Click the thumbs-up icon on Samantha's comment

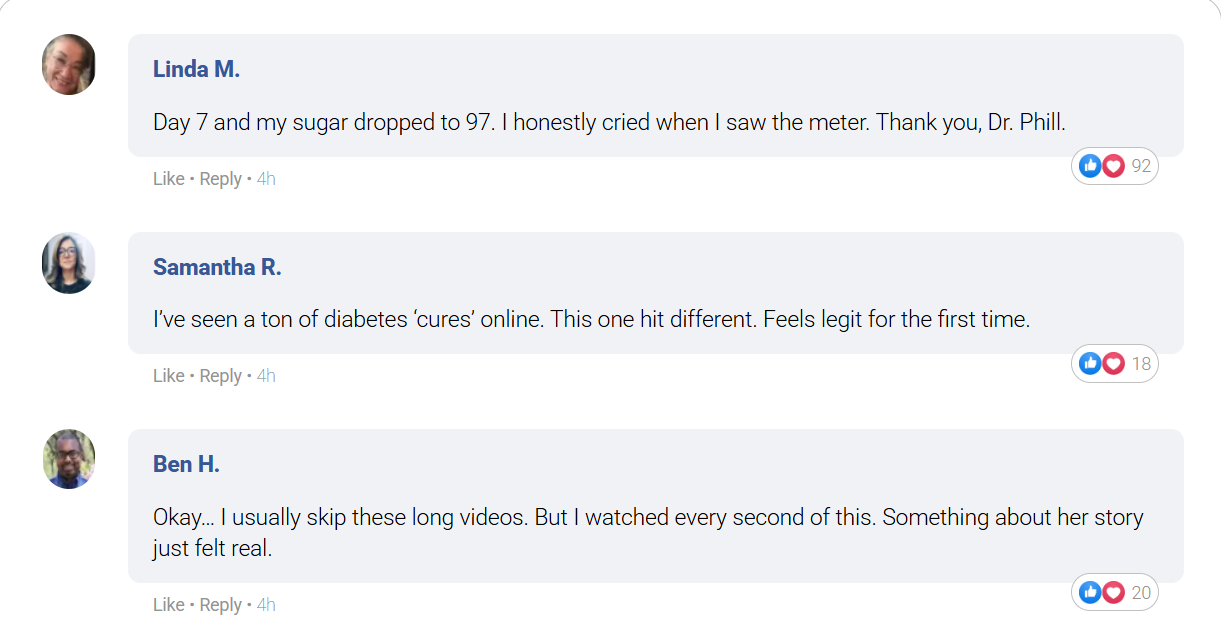tap(1091, 364)
